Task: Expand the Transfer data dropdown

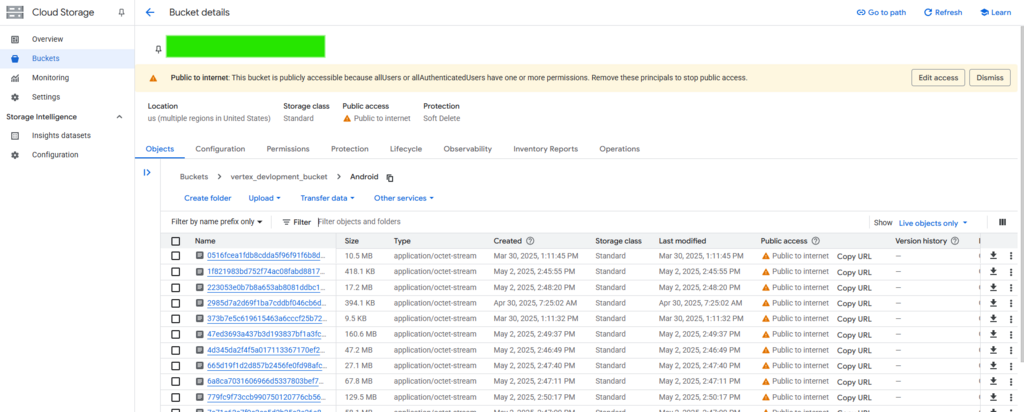Action: 327,198
